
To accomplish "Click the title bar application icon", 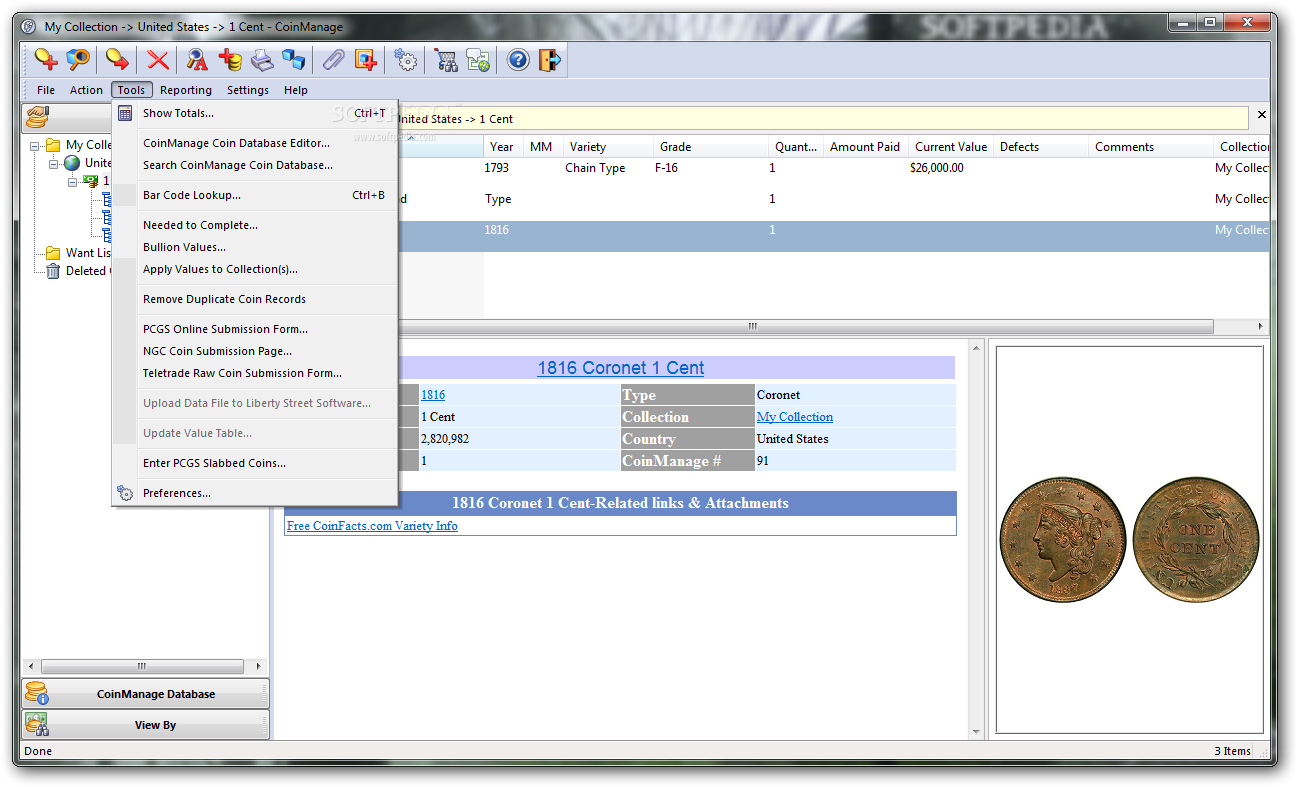I will pyautogui.click(x=29, y=27).
